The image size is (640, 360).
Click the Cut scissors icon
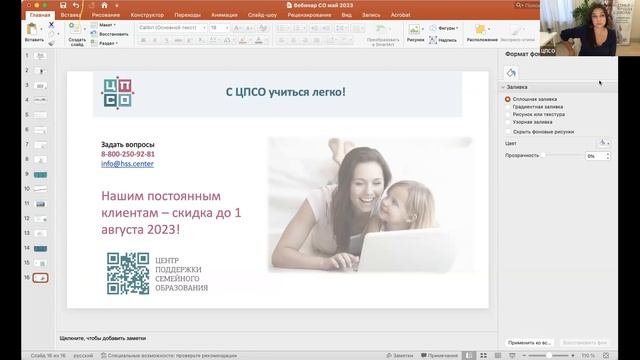(x=51, y=25)
